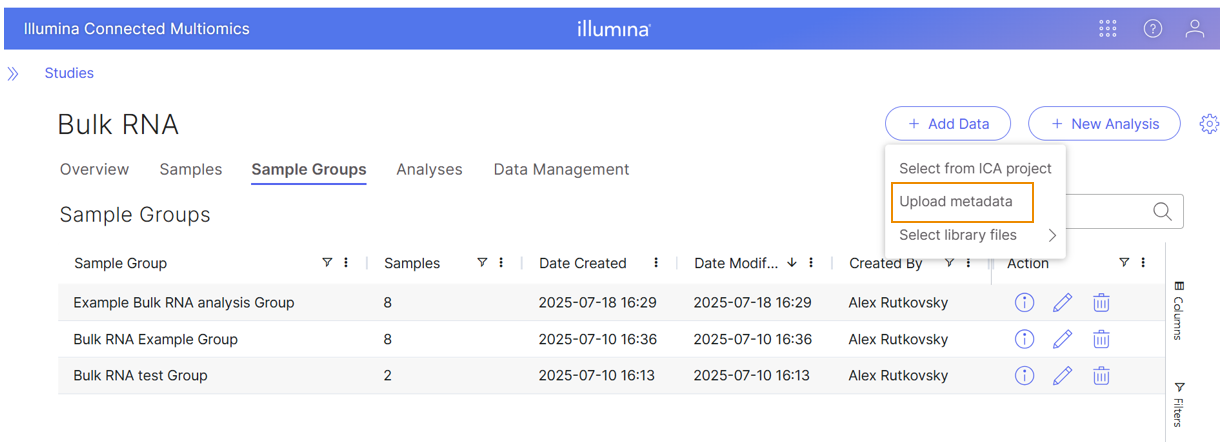Open the user profile icon
Screen dimensions: 1225x442
1194,29
